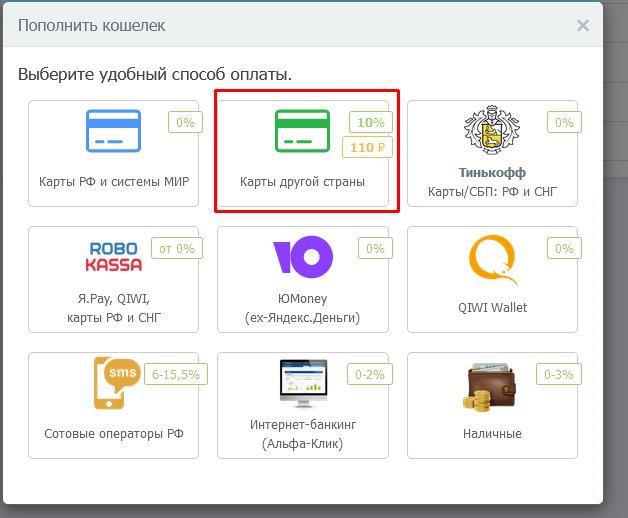Image resolution: width=628 pixels, height=518 pixels.
Task: Click the Тинькофф bold title text
Action: pos(492,173)
